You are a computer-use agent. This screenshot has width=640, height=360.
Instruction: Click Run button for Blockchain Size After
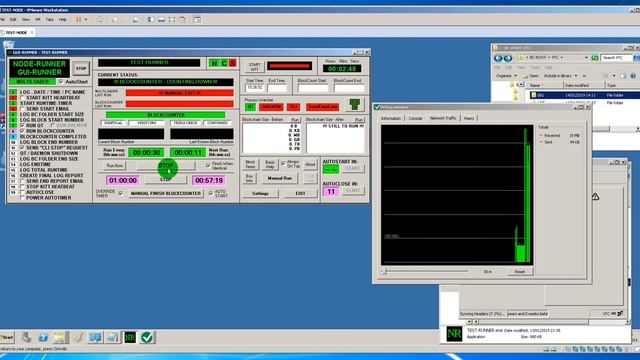[x=359, y=120]
